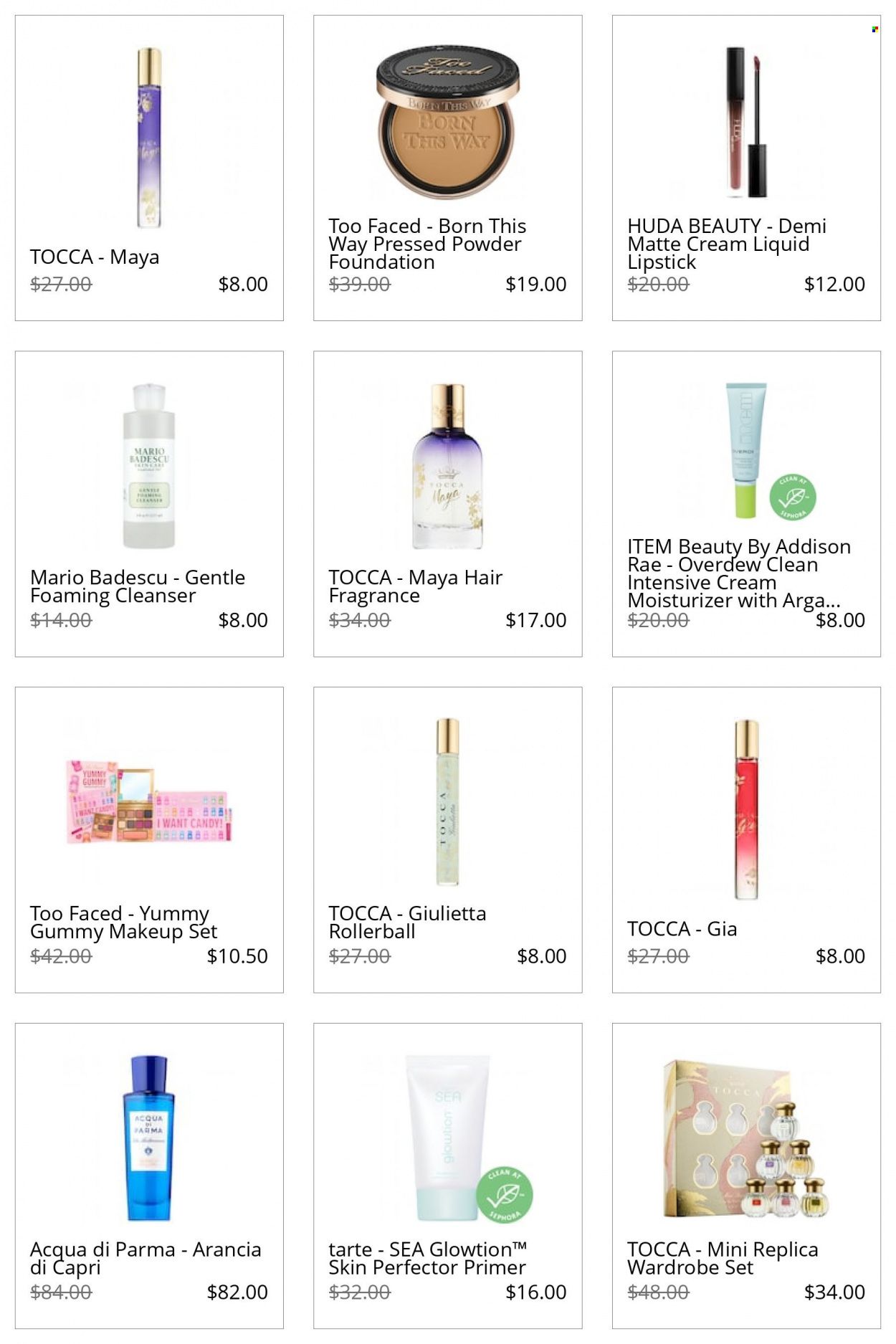The image size is (896, 1344).
Task: Open the TOCCA Maya Hair Fragrance bottle image
Action: [448, 466]
